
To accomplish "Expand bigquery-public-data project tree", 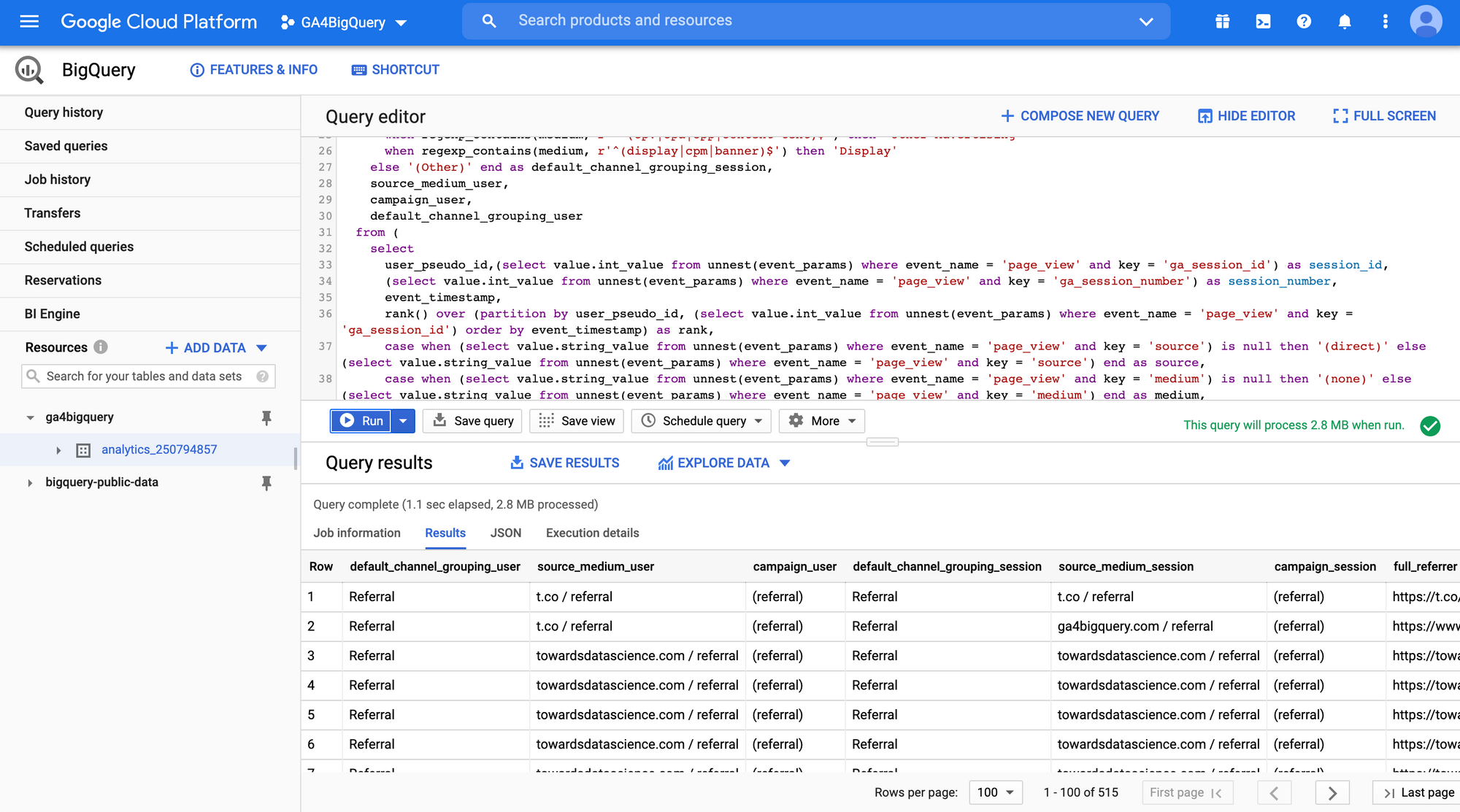I will pos(30,483).
